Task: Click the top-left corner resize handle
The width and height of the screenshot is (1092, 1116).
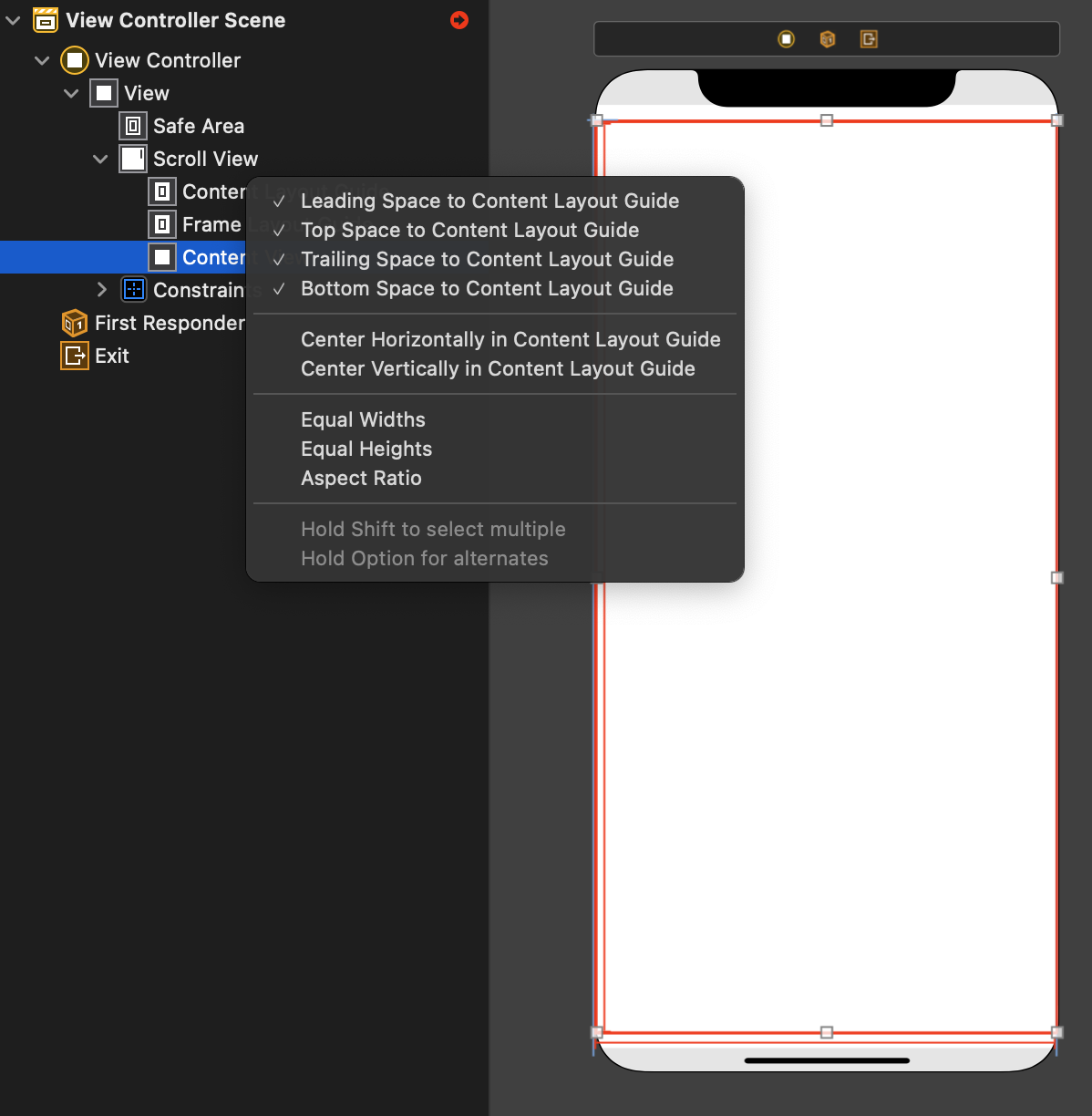Action: 597,120
